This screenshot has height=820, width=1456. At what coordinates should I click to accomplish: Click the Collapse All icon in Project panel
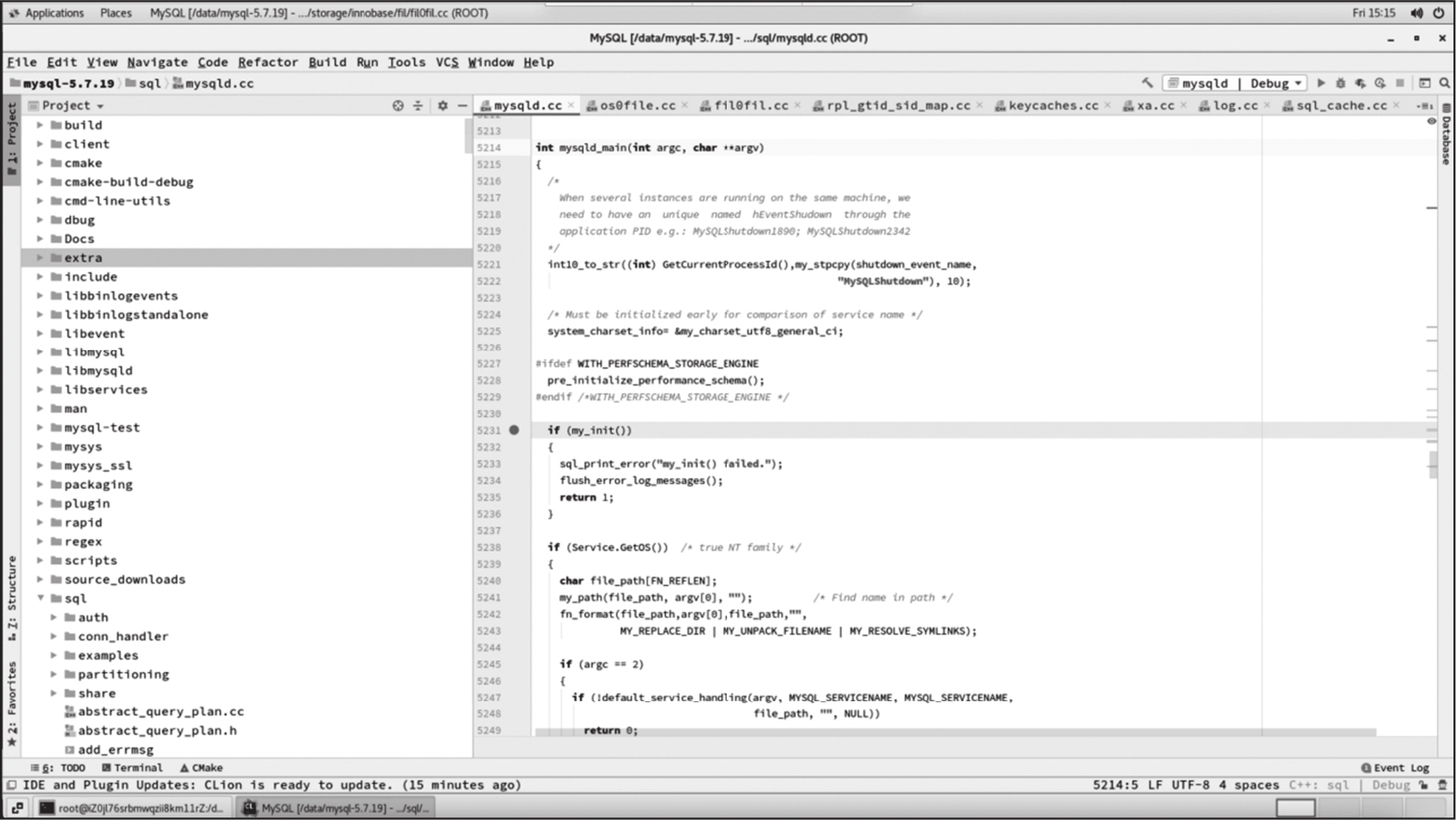click(418, 106)
